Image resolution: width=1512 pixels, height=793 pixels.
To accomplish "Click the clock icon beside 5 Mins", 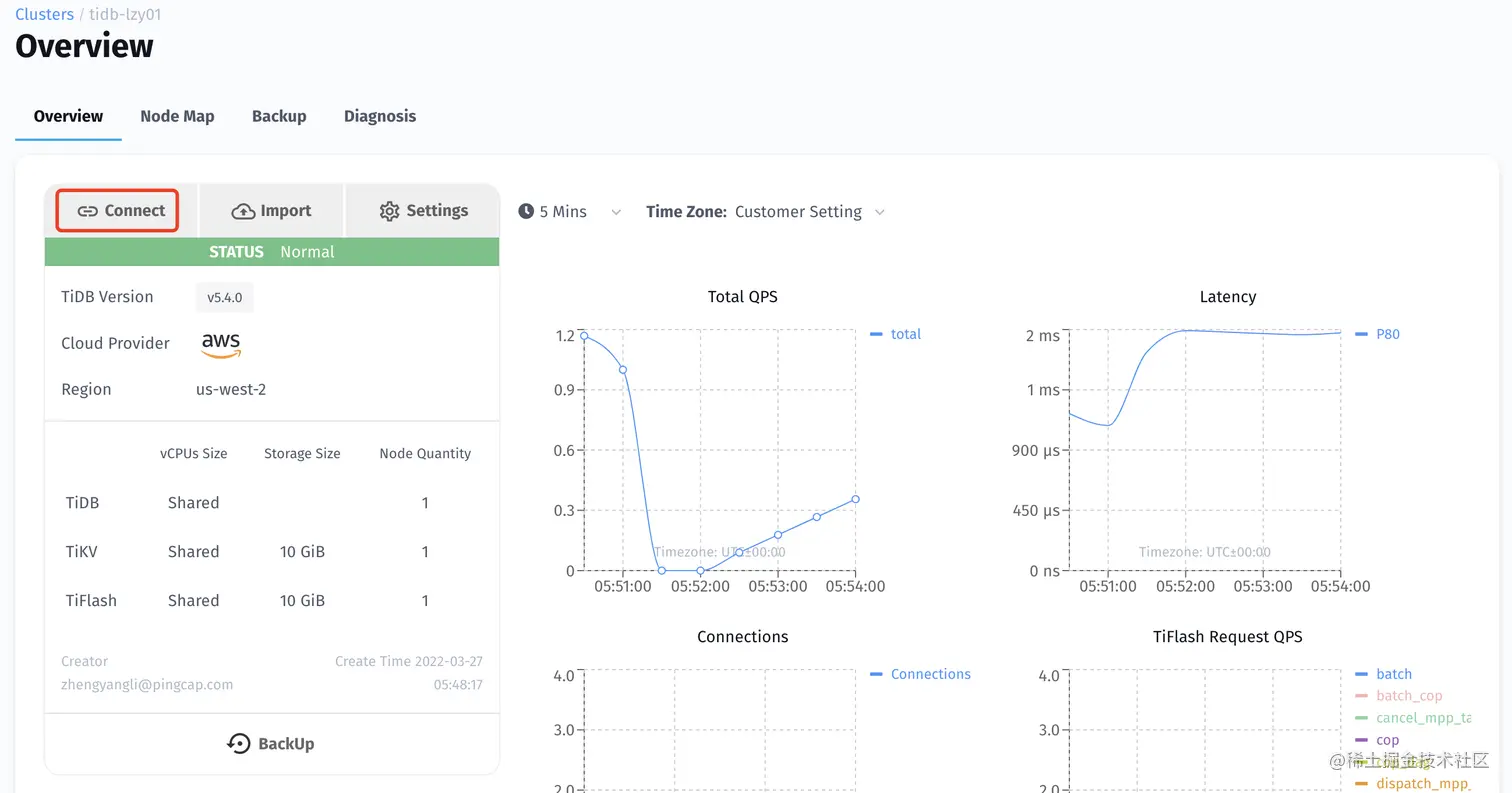I will coord(526,212).
